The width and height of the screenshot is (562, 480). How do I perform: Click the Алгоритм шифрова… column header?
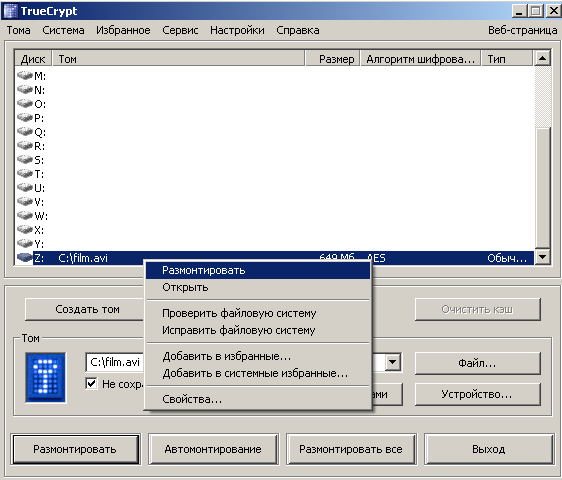[421, 59]
